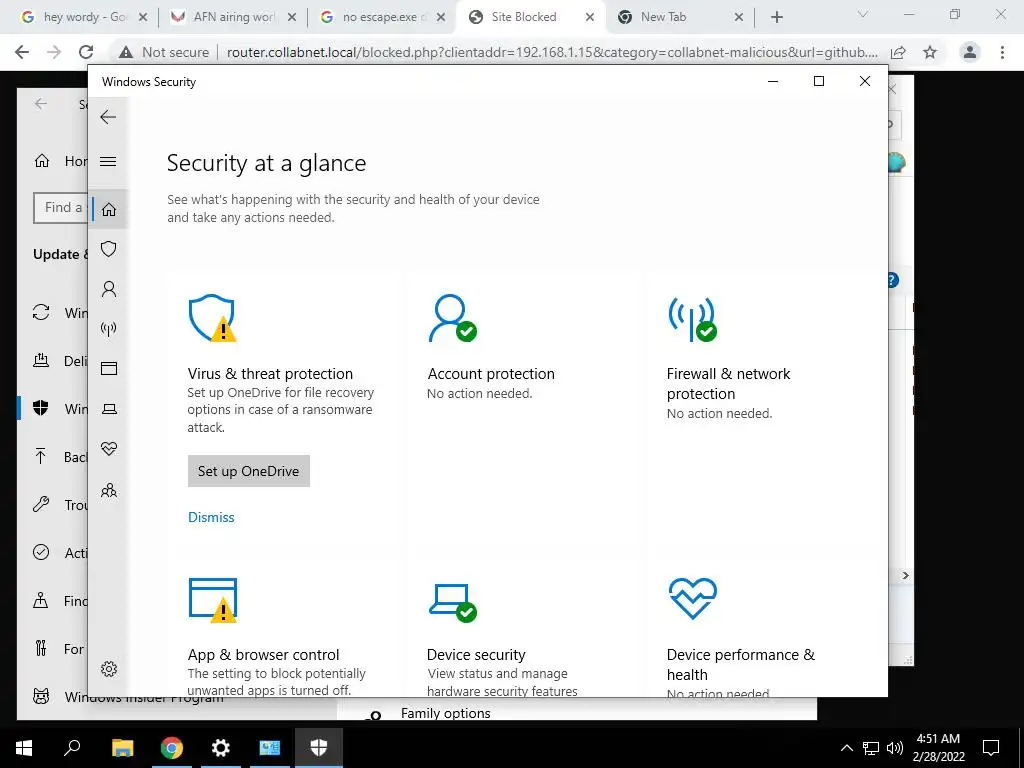Screen dimensions: 1024x768
Task: Open Firewall & network protection heading
Action: pyautogui.click(x=728, y=383)
